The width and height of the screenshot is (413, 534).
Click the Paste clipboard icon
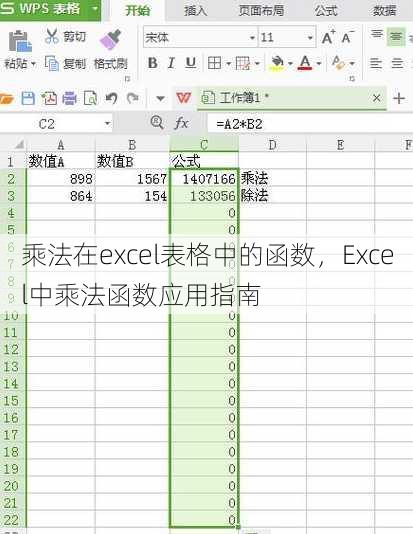(19, 42)
